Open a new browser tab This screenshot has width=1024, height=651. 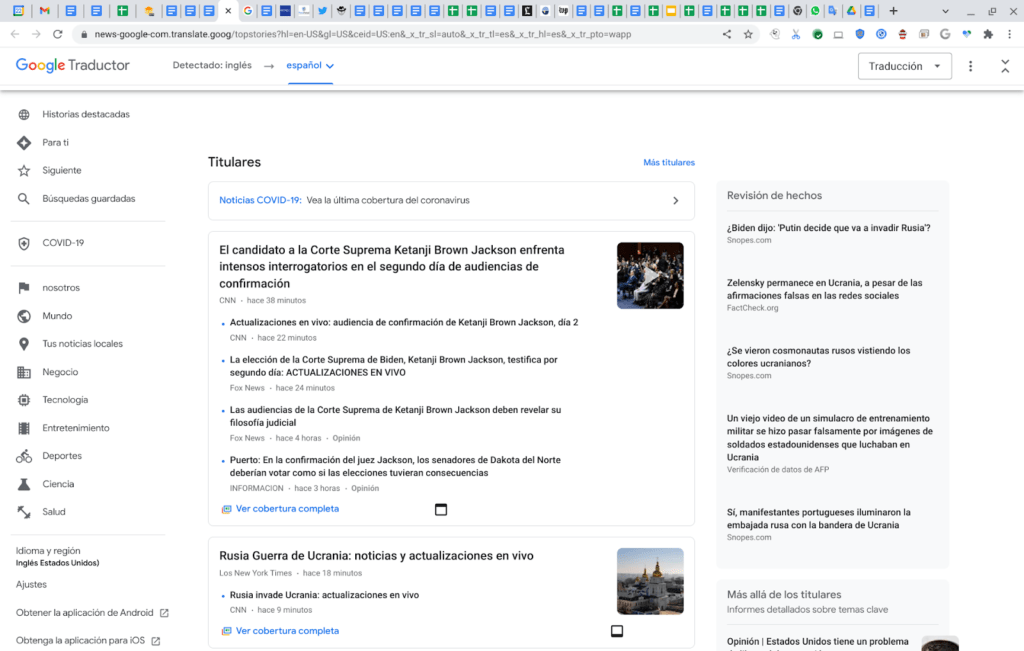893,11
